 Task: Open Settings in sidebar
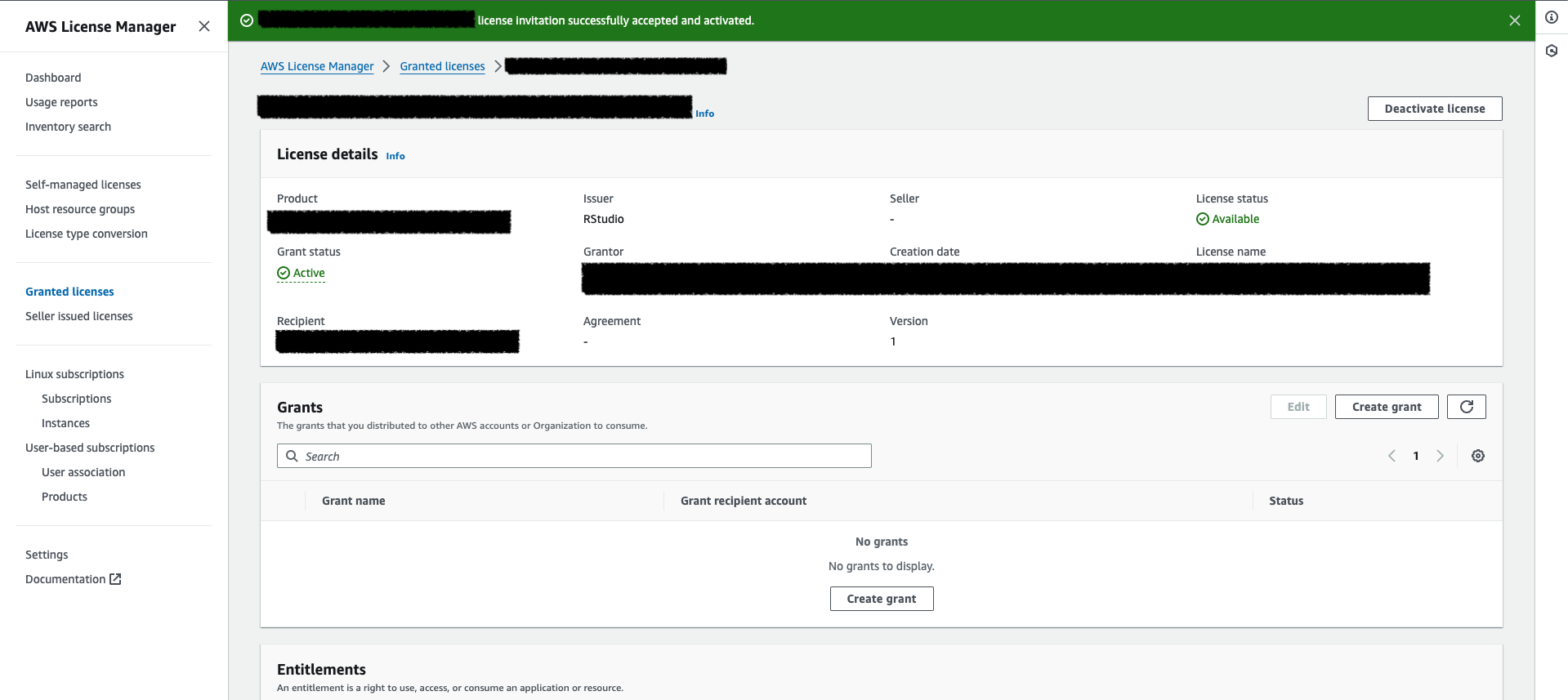point(47,555)
